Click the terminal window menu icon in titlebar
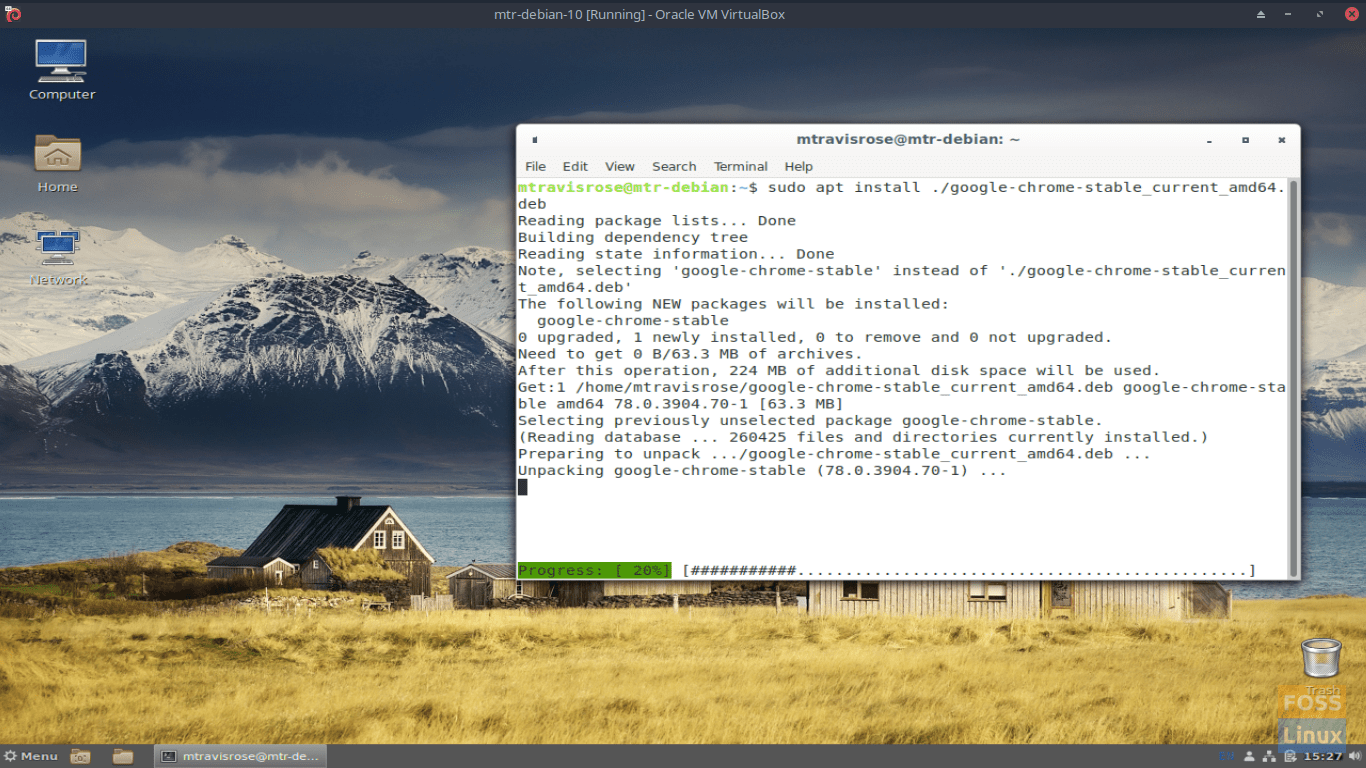The width and height of the screenshot is (1366, 768). coord(535,140)
